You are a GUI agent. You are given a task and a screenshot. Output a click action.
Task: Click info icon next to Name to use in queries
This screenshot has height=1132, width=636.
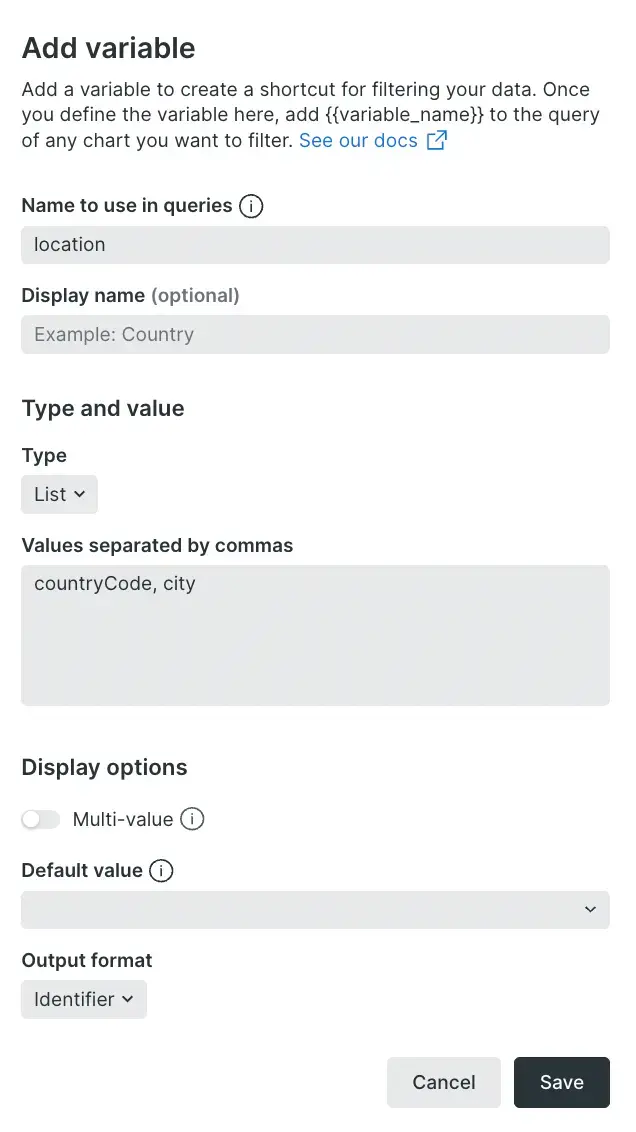(x=251, y=206)
